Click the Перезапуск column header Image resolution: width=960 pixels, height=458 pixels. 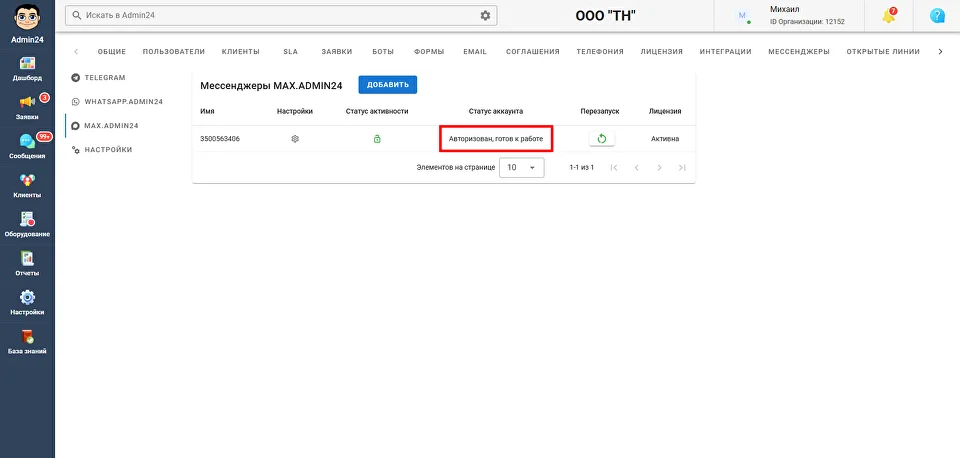click(600, 111)
